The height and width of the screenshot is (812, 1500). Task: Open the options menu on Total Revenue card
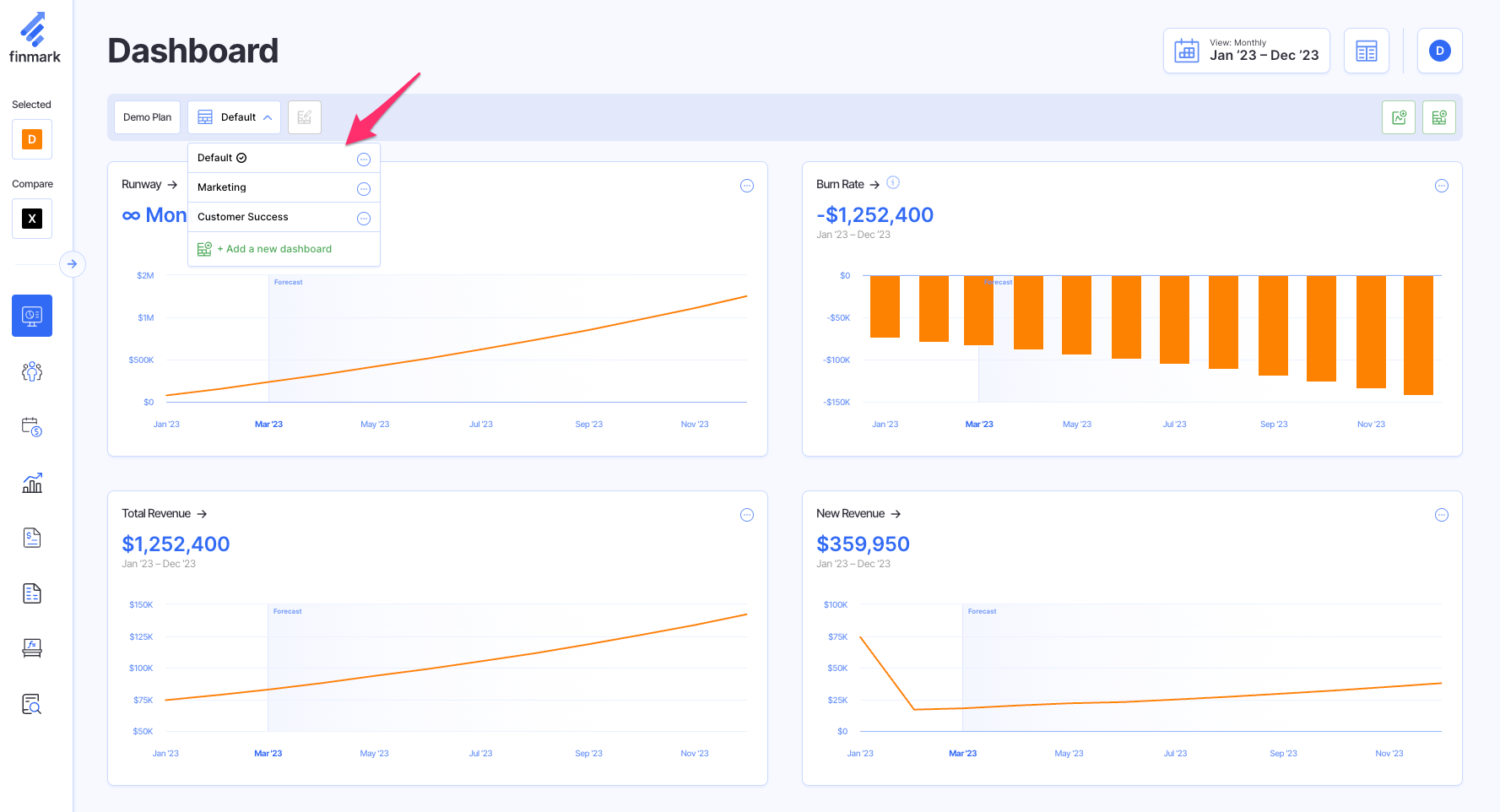click(x=746, y=514)
